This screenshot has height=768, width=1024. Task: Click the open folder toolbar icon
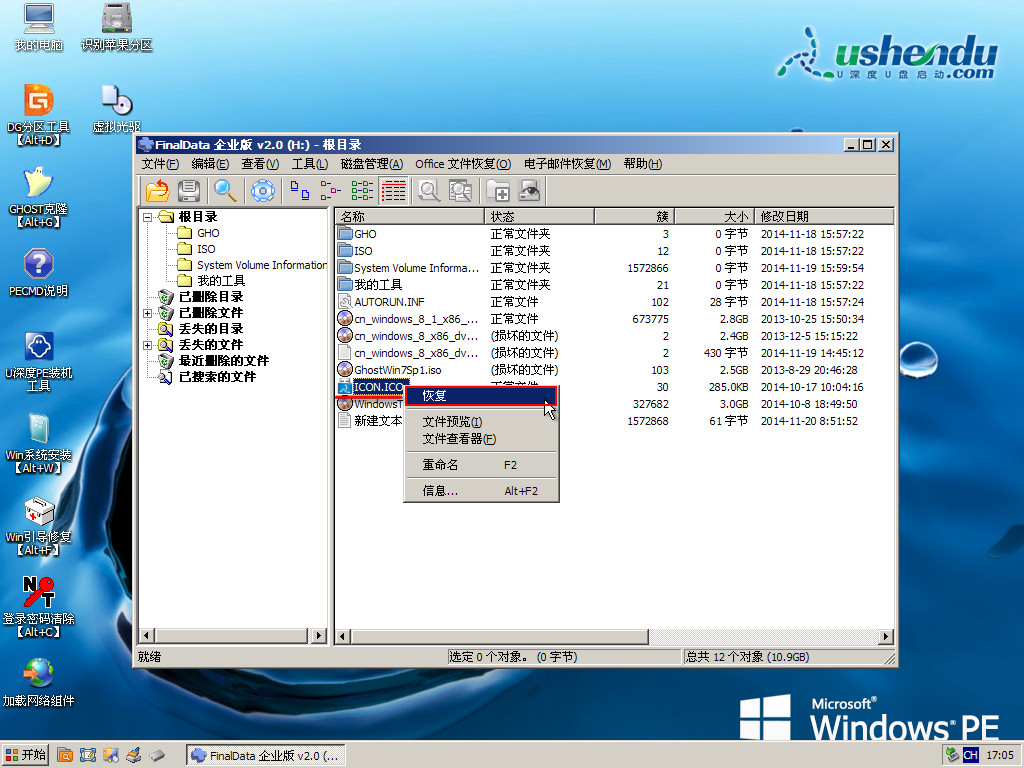click(x=157, y=191)
